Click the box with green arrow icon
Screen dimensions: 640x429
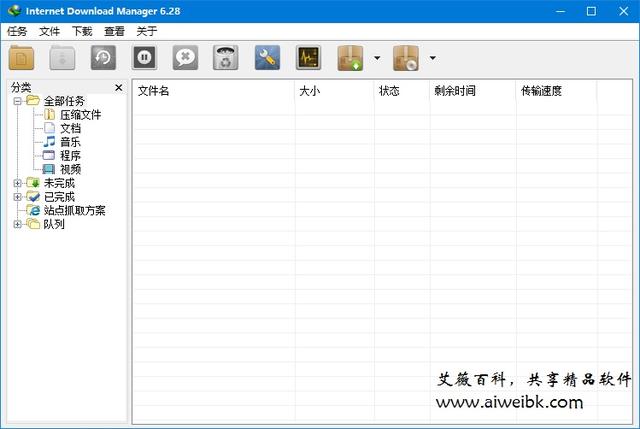click(350, 58)
